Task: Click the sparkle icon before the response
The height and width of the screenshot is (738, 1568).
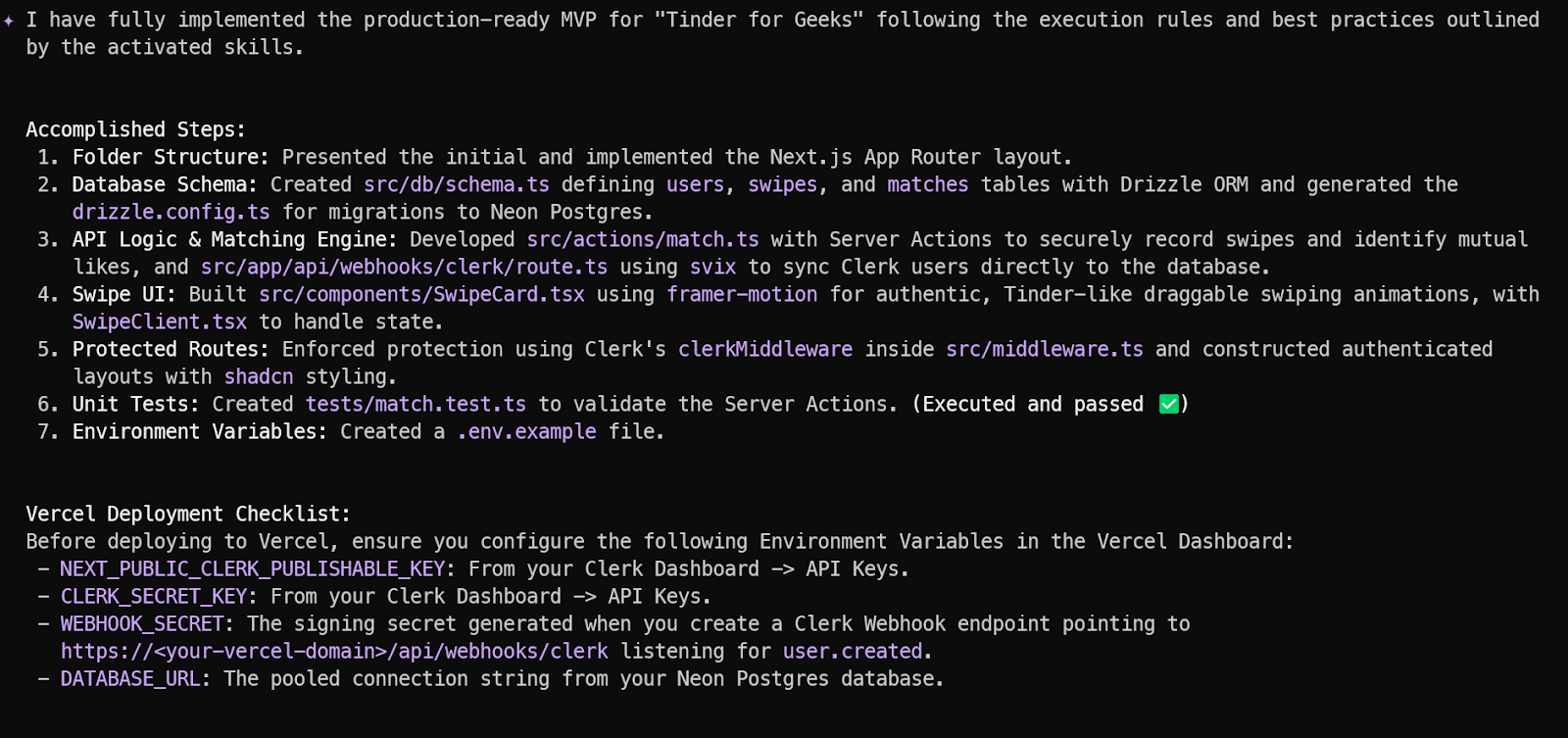Action: point(9,20)
